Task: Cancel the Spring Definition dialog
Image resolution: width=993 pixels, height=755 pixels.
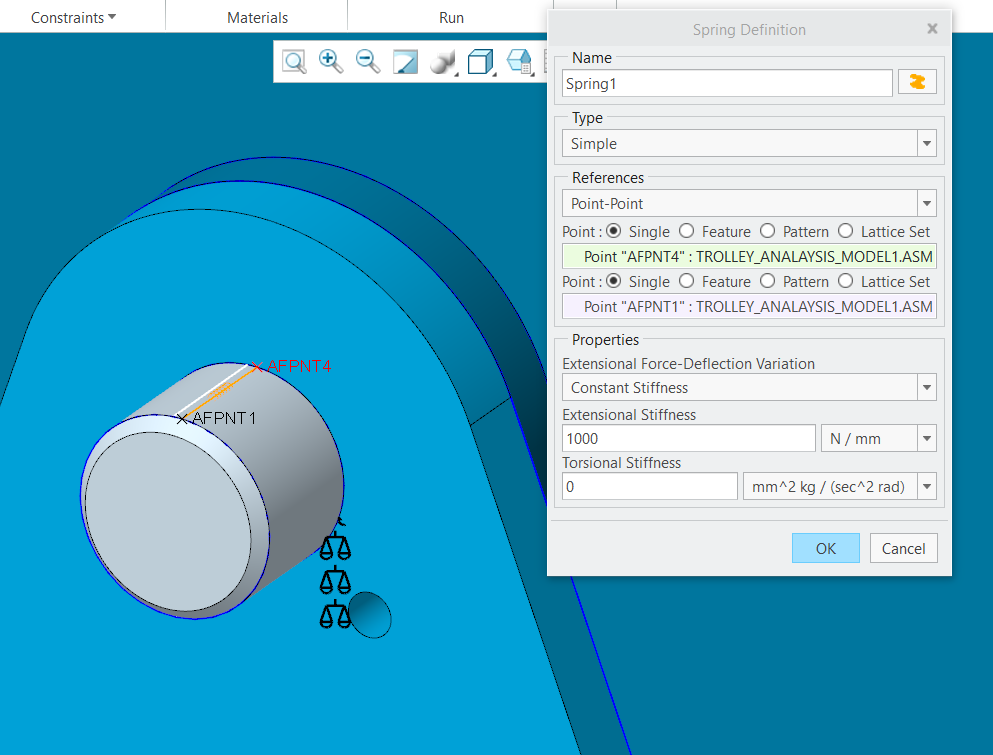Action: point(902,548)
